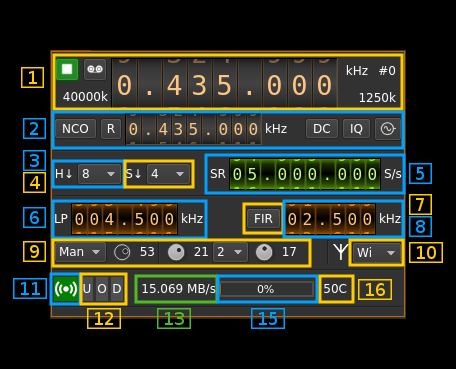Click the PGA gain knob showing 17
This screenshot has width=456, height=369.
click(264, 252)
